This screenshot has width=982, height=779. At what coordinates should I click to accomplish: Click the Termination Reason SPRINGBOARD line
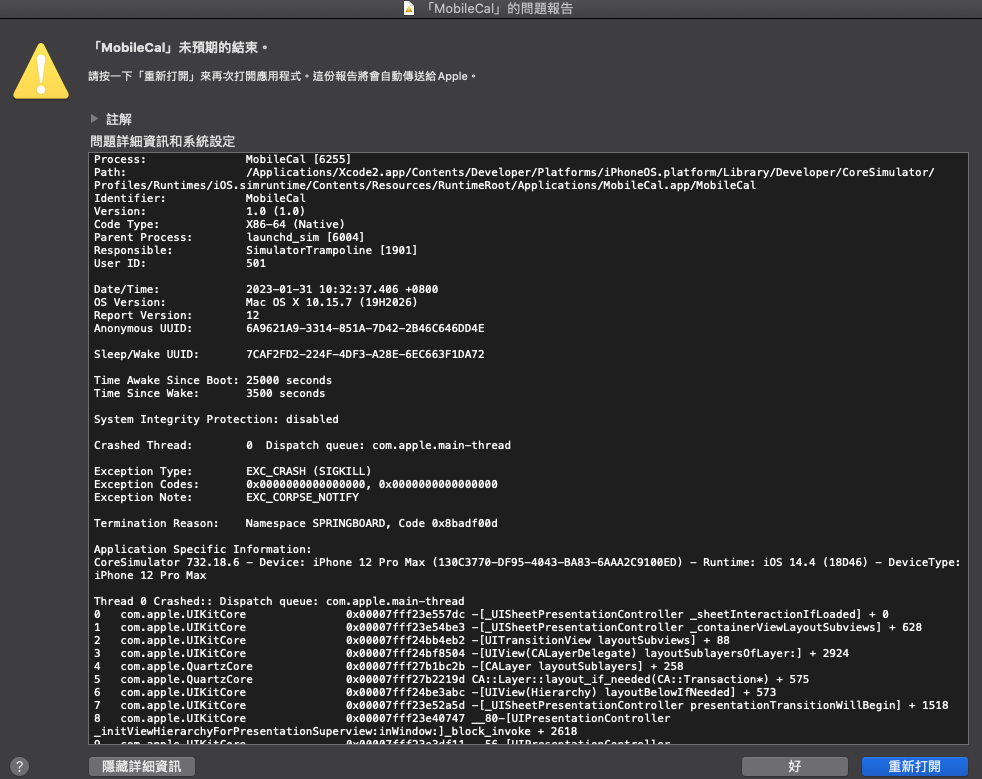point(296,523)
